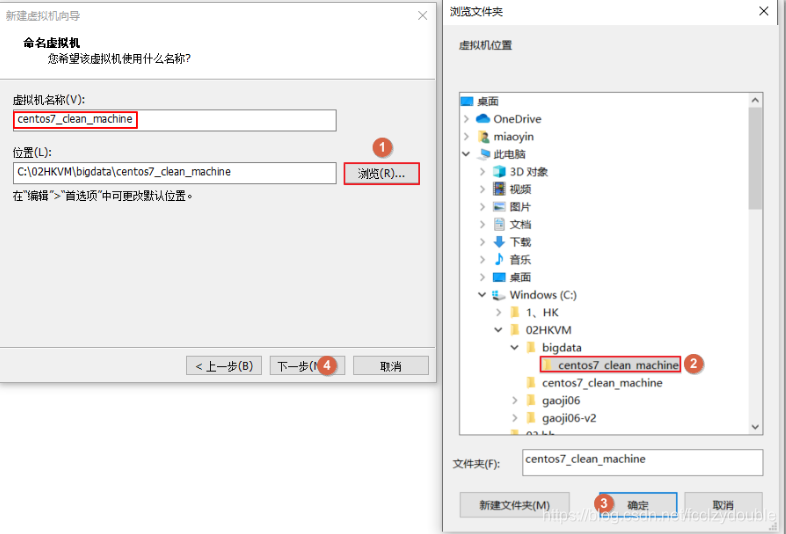The height and width of the screenshot is (534, 786).
Task: Click the 上一步(B) back button in wizard
Action: click(224, 366)
